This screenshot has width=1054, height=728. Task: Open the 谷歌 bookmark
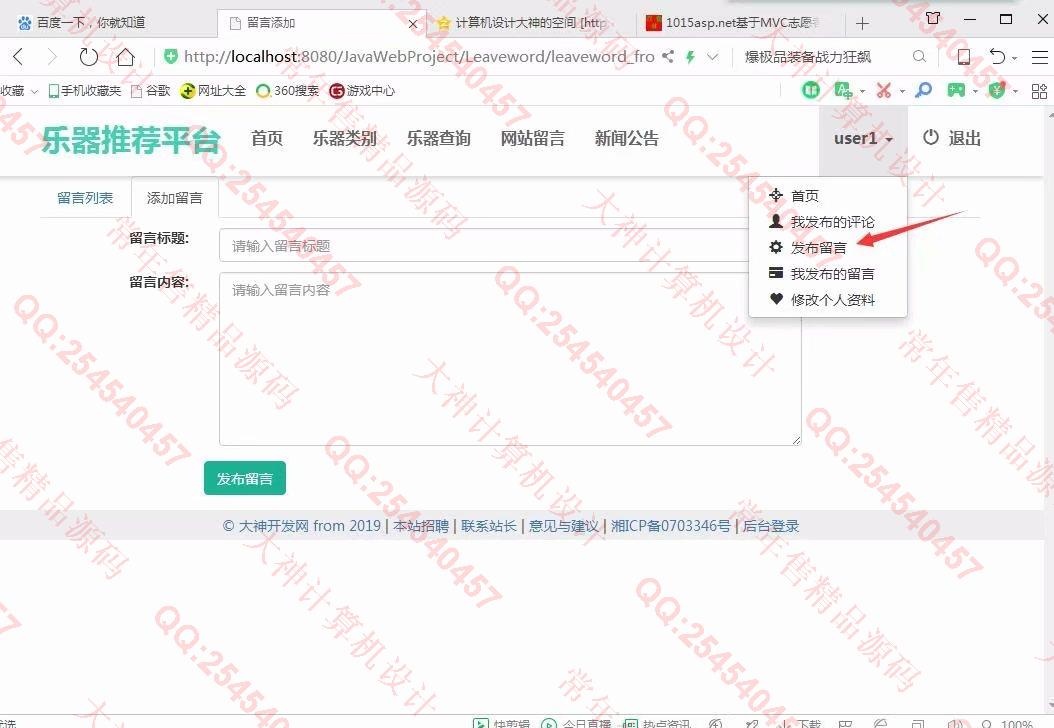click(151, 91)
